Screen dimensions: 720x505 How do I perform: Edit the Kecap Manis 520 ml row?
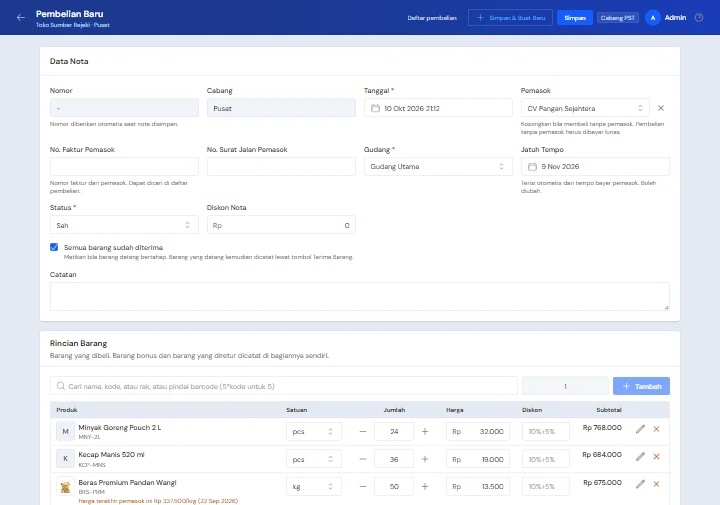point(640,456)
